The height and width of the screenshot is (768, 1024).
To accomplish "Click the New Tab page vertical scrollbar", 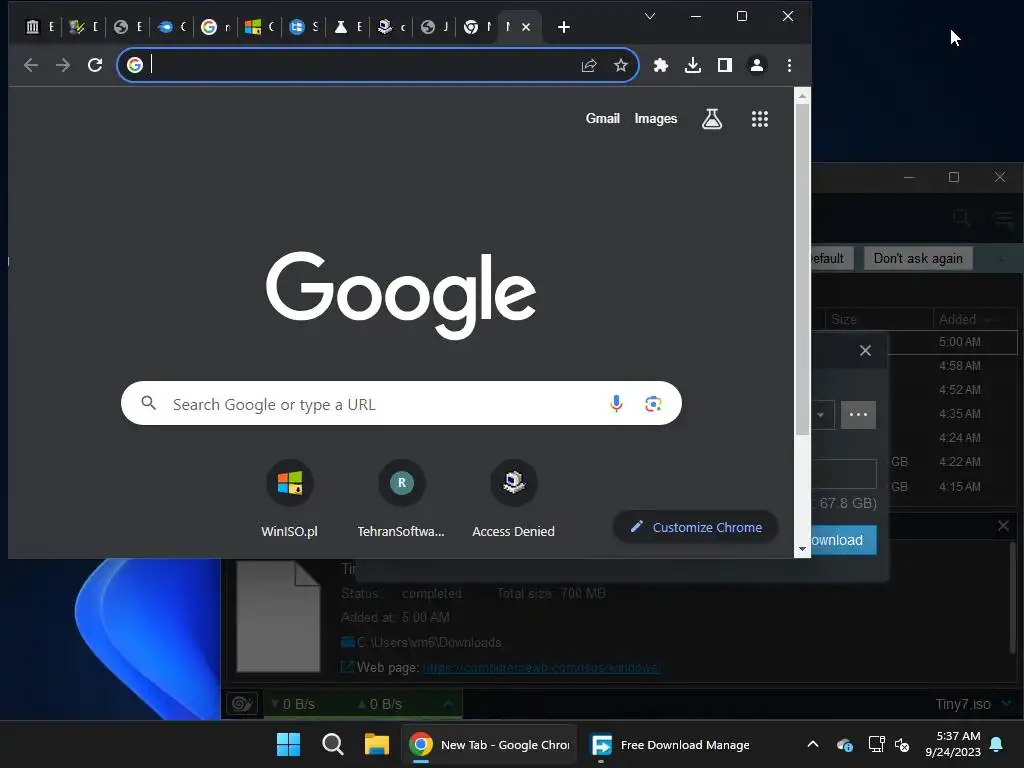I will (x=803, y=269).
